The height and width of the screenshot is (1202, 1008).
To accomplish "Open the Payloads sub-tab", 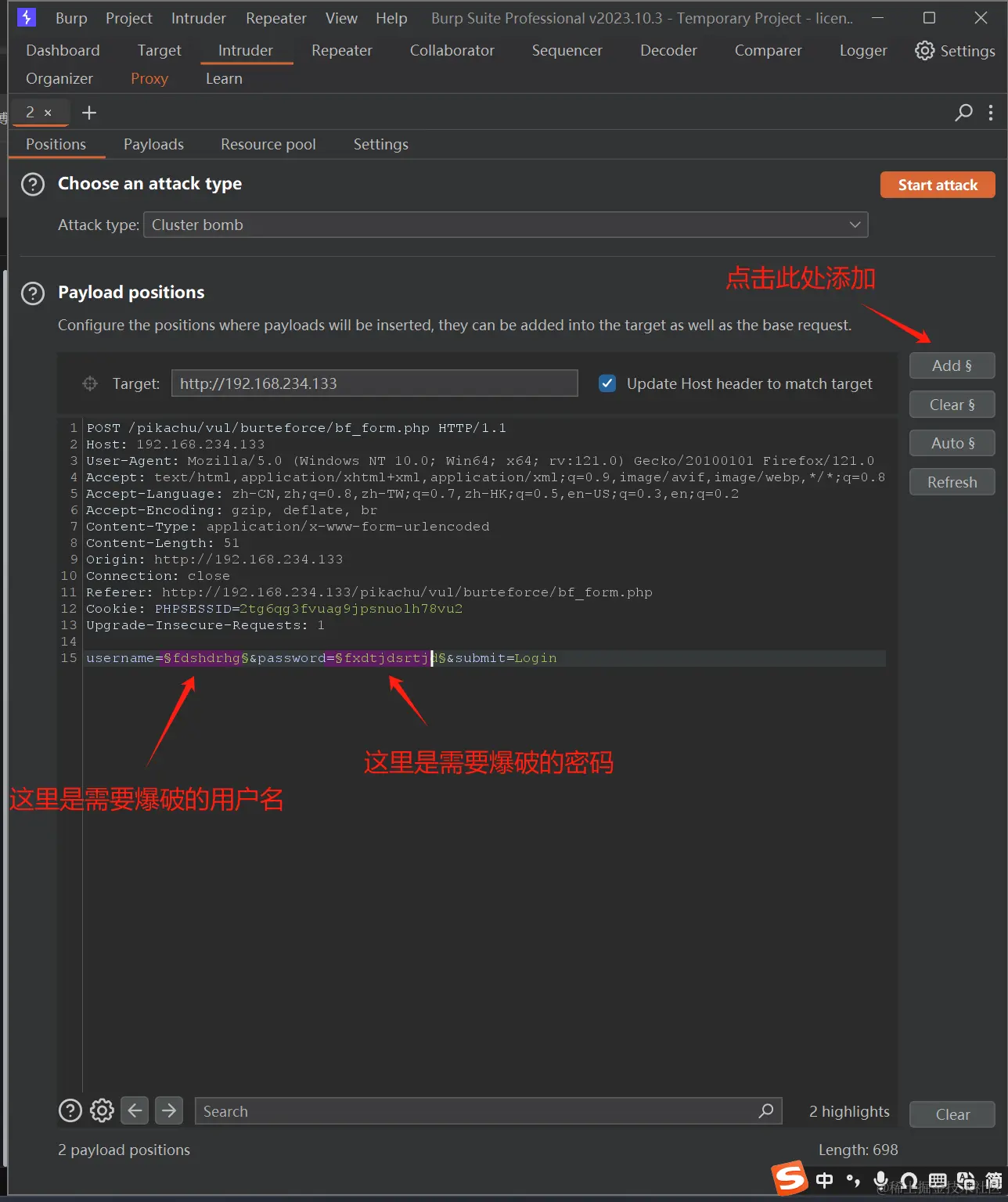I will coord(153,145).
